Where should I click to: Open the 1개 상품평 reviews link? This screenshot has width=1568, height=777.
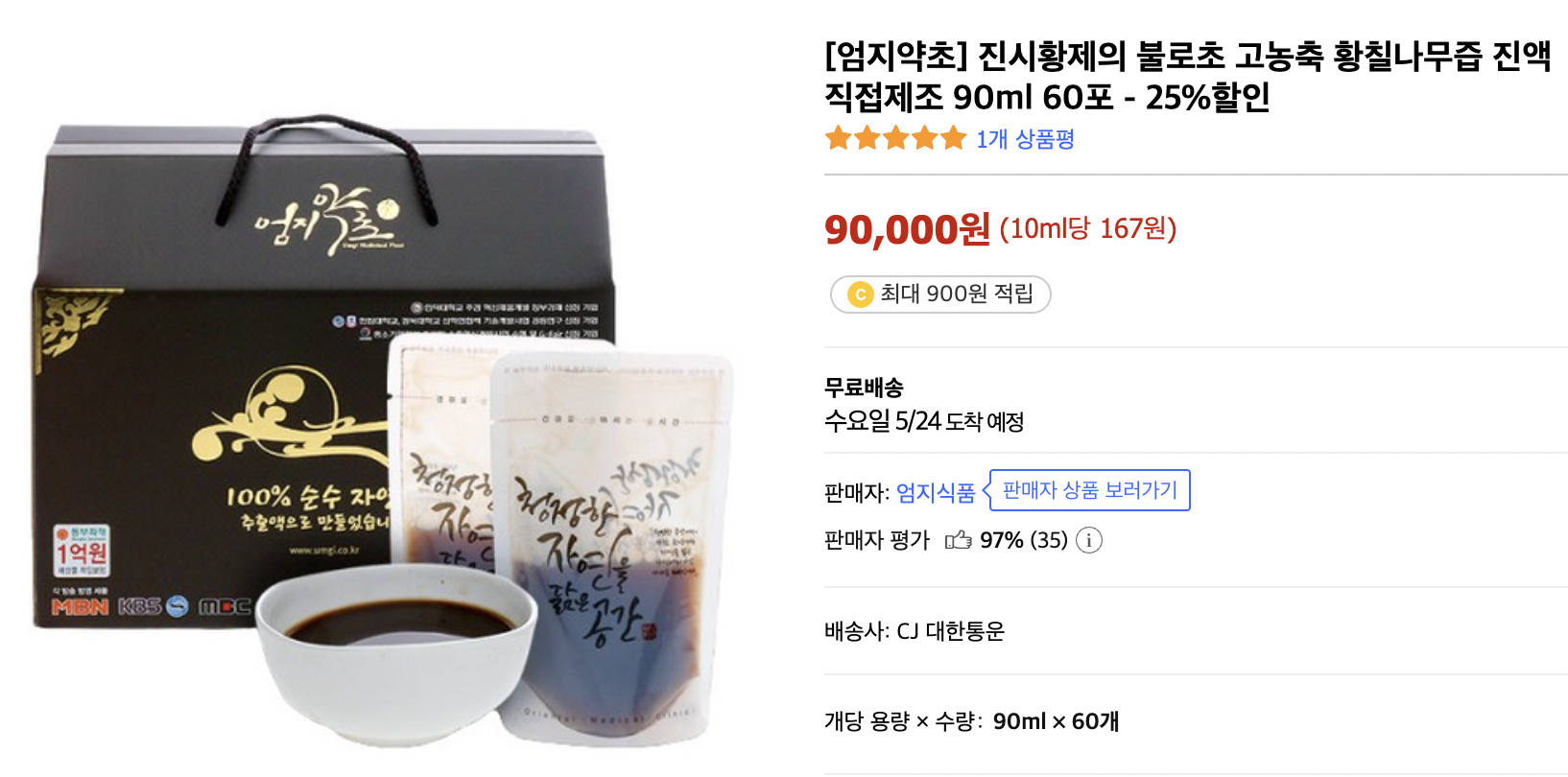click(1025, 139)
